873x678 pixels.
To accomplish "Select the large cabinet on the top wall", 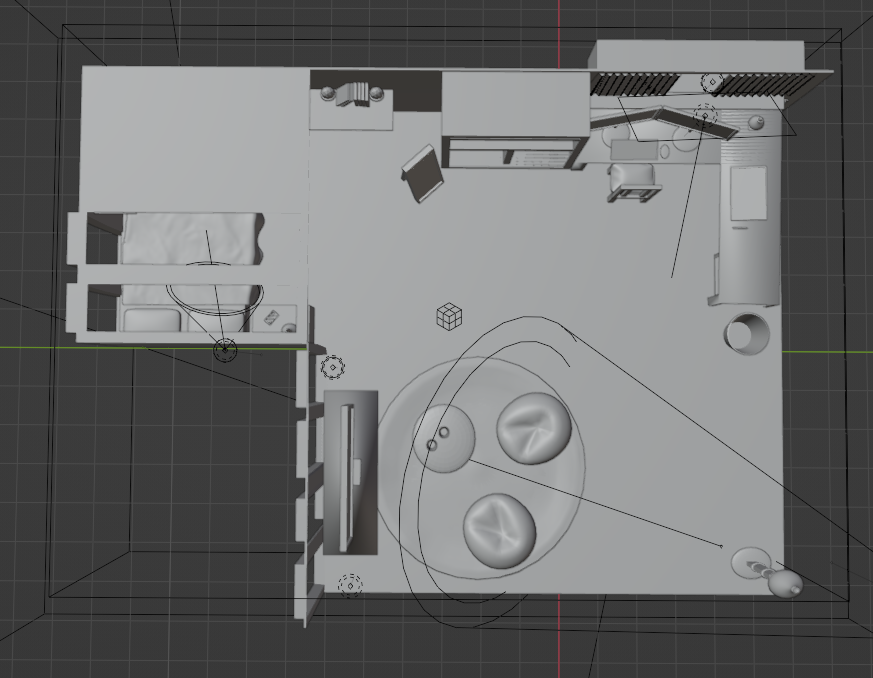I will pyautogui.click(x=513, y=103).
